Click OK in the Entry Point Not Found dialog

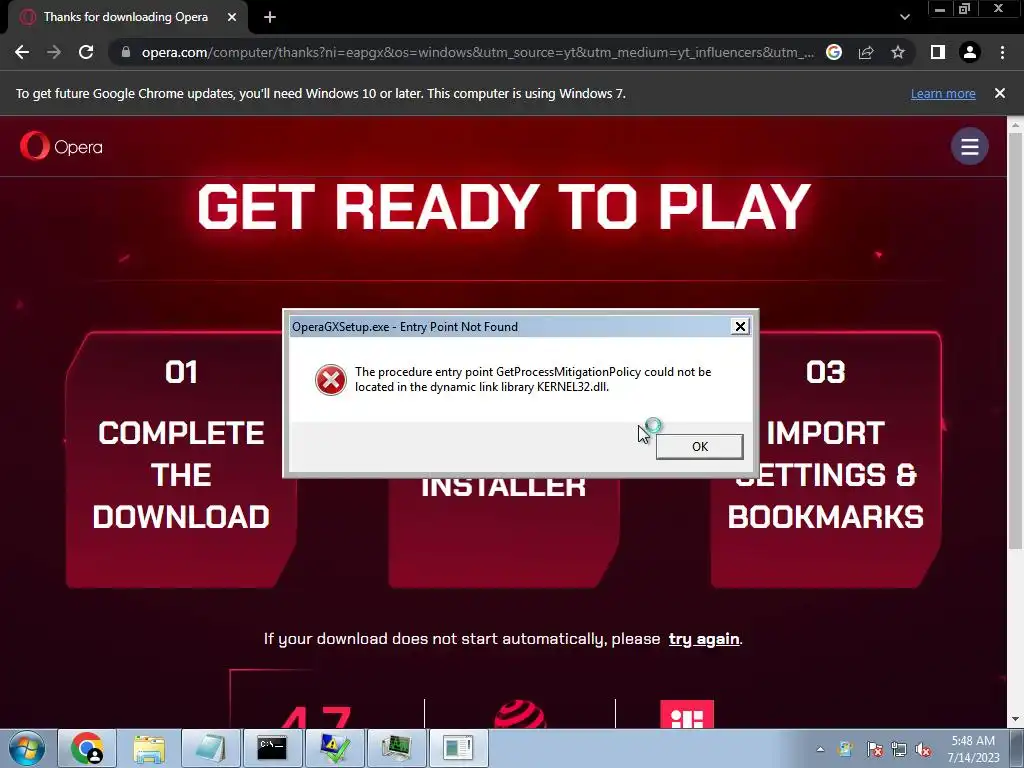[x=699, y=446]
